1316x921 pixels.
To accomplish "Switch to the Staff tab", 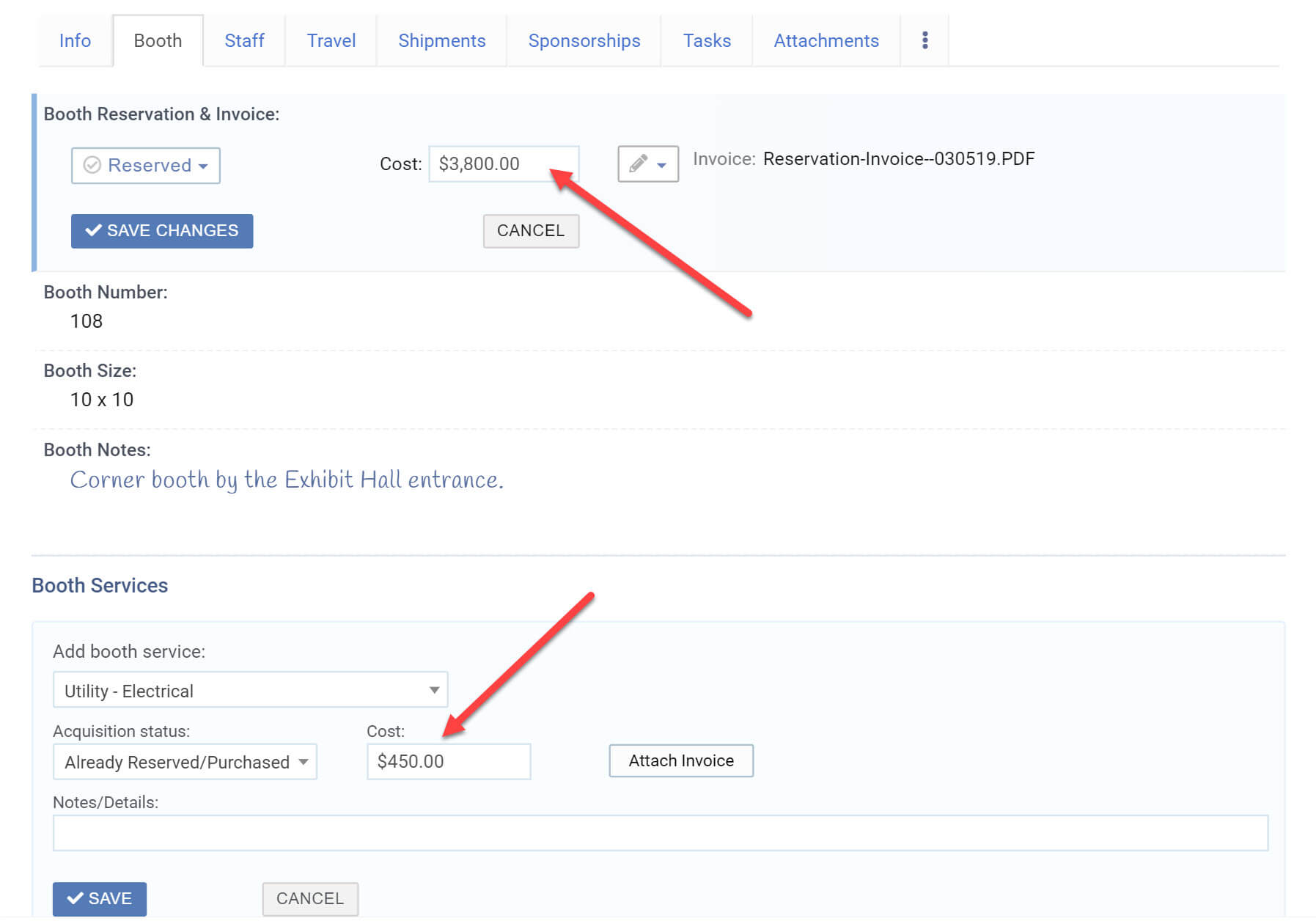I will click(x=244, y=40).
